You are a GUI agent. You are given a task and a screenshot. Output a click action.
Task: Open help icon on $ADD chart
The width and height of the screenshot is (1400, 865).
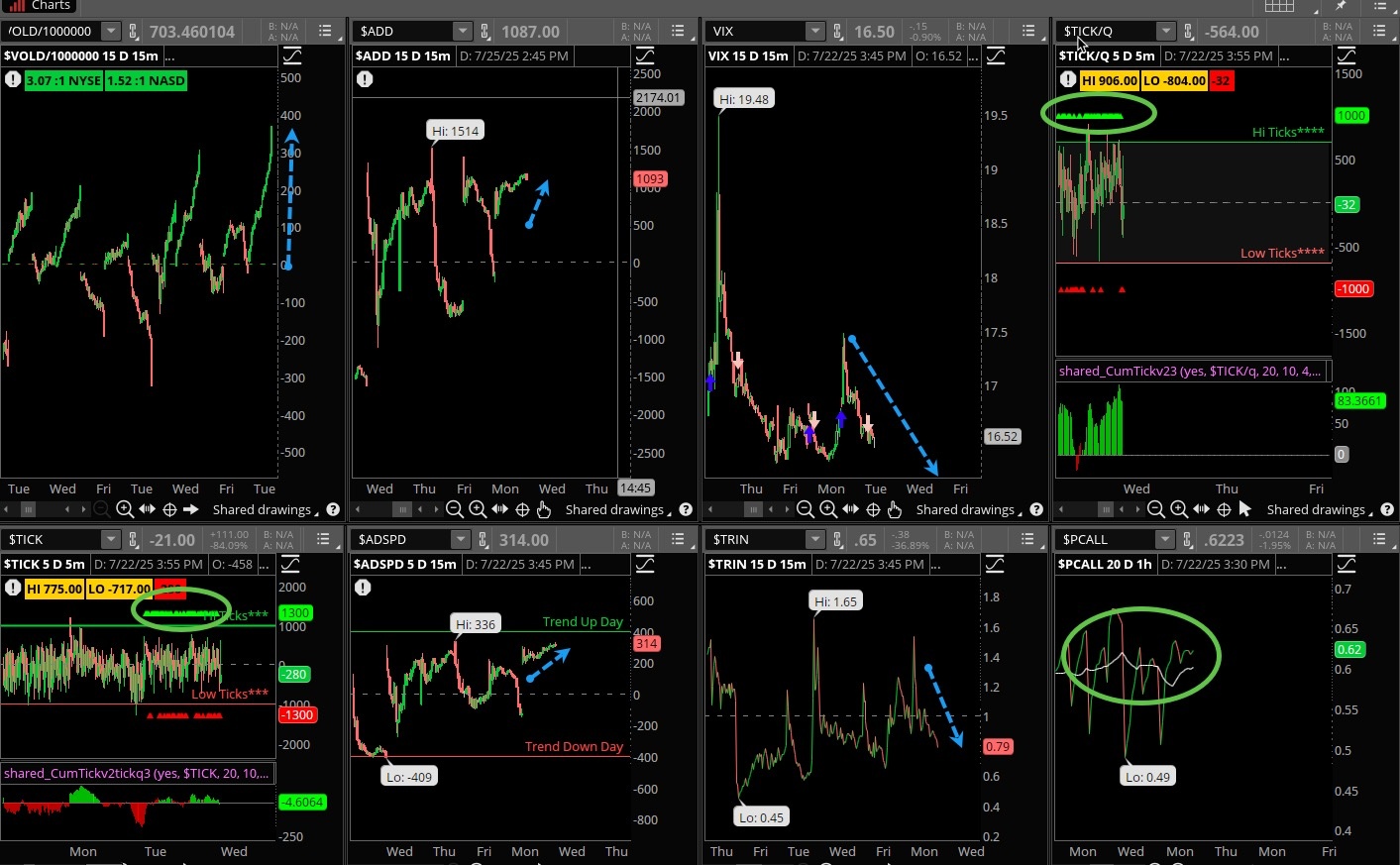coord(685,509)
